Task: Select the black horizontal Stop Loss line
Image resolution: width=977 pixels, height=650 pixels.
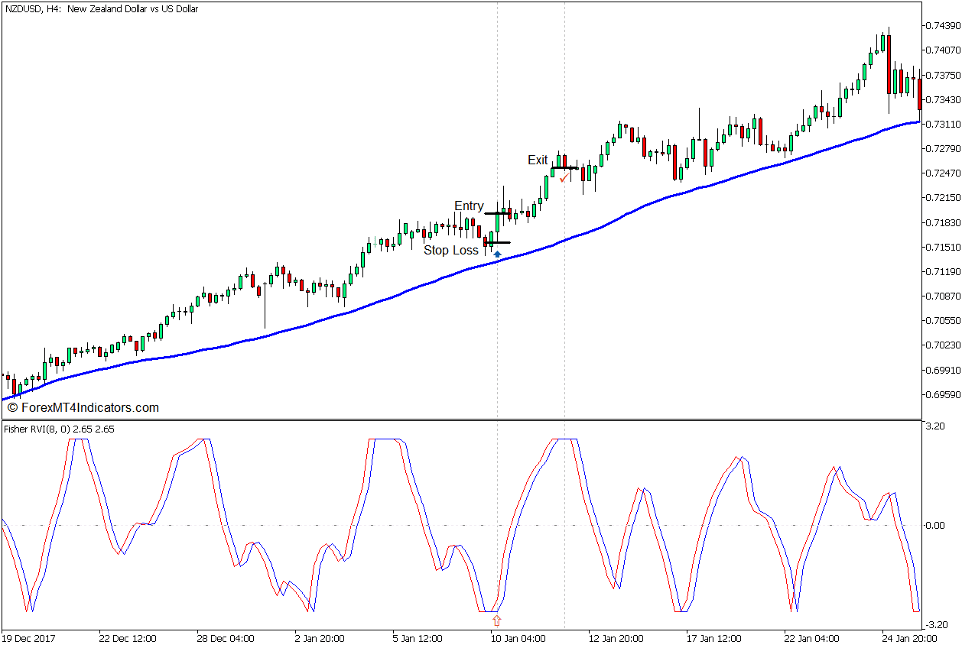Action: click(497, 242)
